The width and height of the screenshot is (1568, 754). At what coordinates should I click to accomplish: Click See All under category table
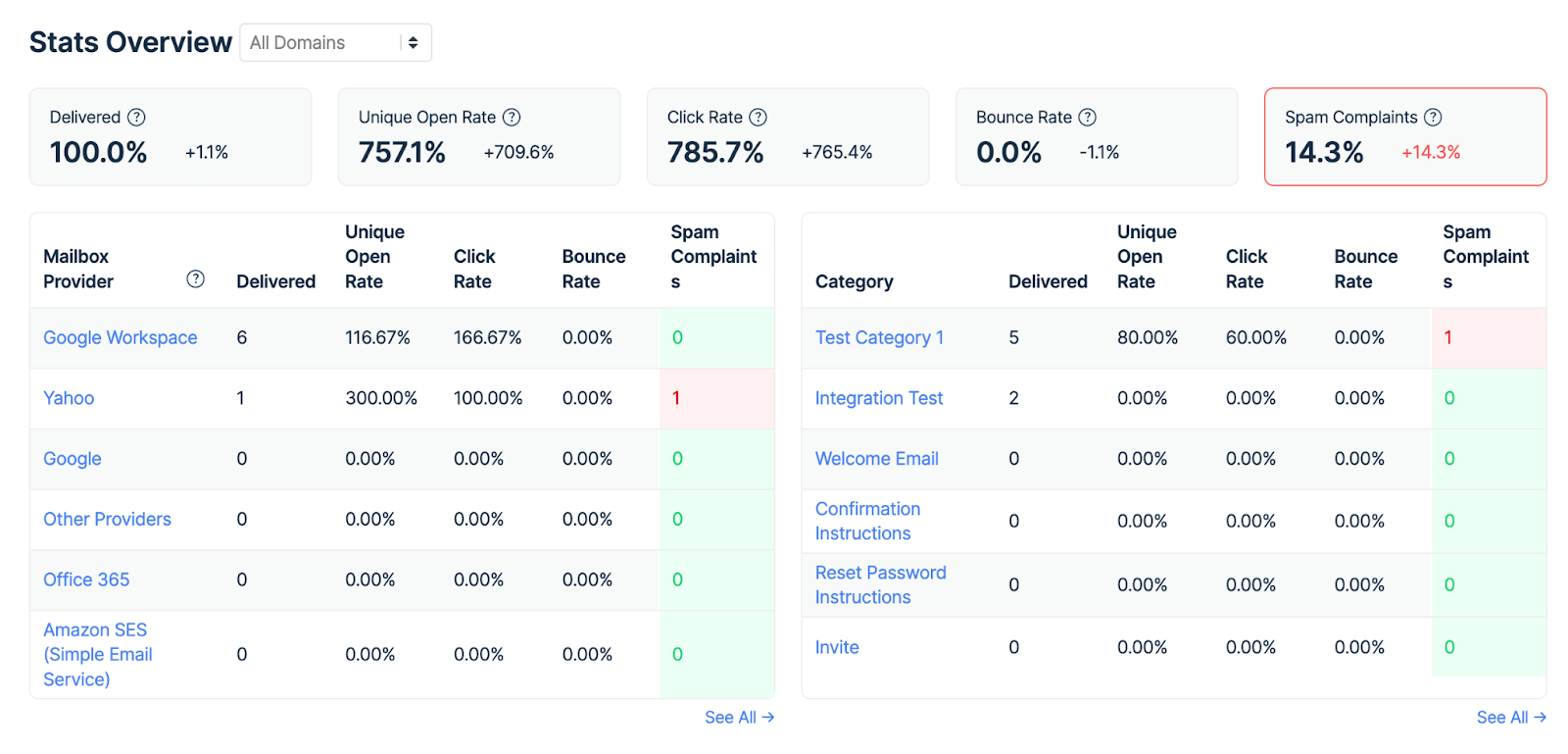[x=1510, y=718]
